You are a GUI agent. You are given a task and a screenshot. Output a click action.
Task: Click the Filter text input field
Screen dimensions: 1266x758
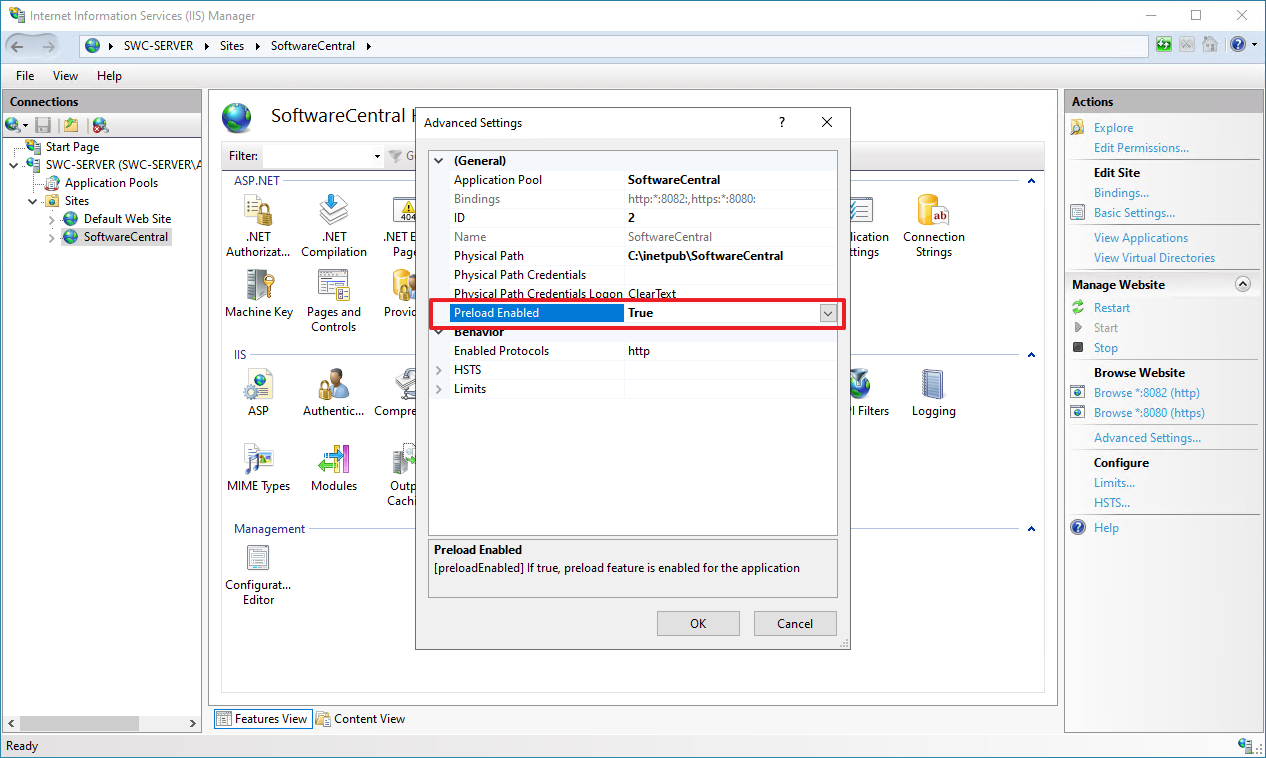point(316,156)
